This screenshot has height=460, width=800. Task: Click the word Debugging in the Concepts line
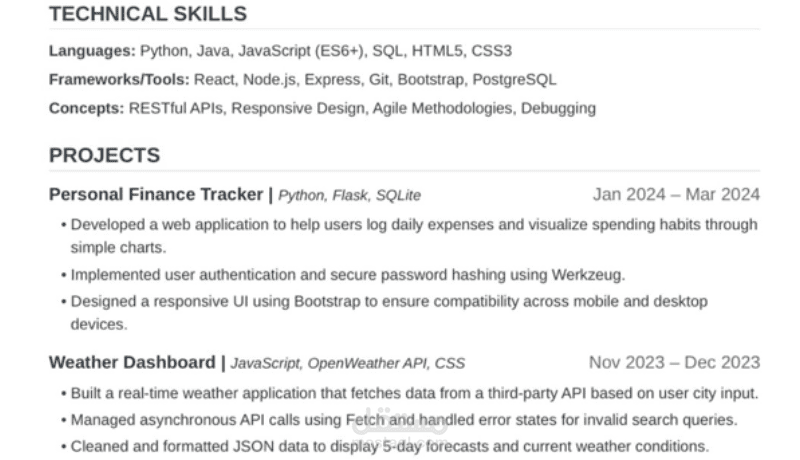coord(558,109)
